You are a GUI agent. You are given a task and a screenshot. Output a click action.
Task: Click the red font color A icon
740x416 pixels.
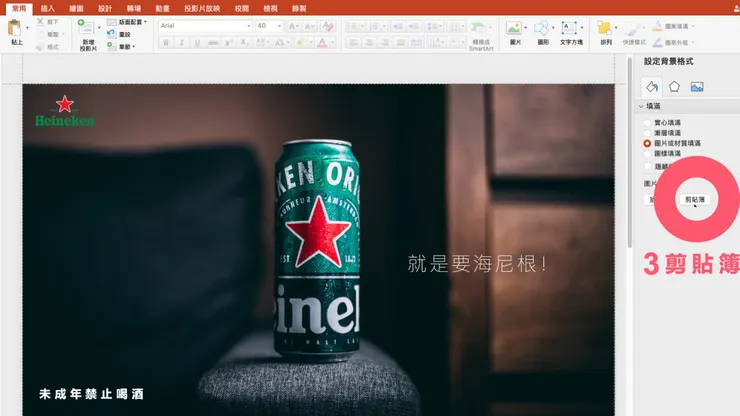point(322,43)
